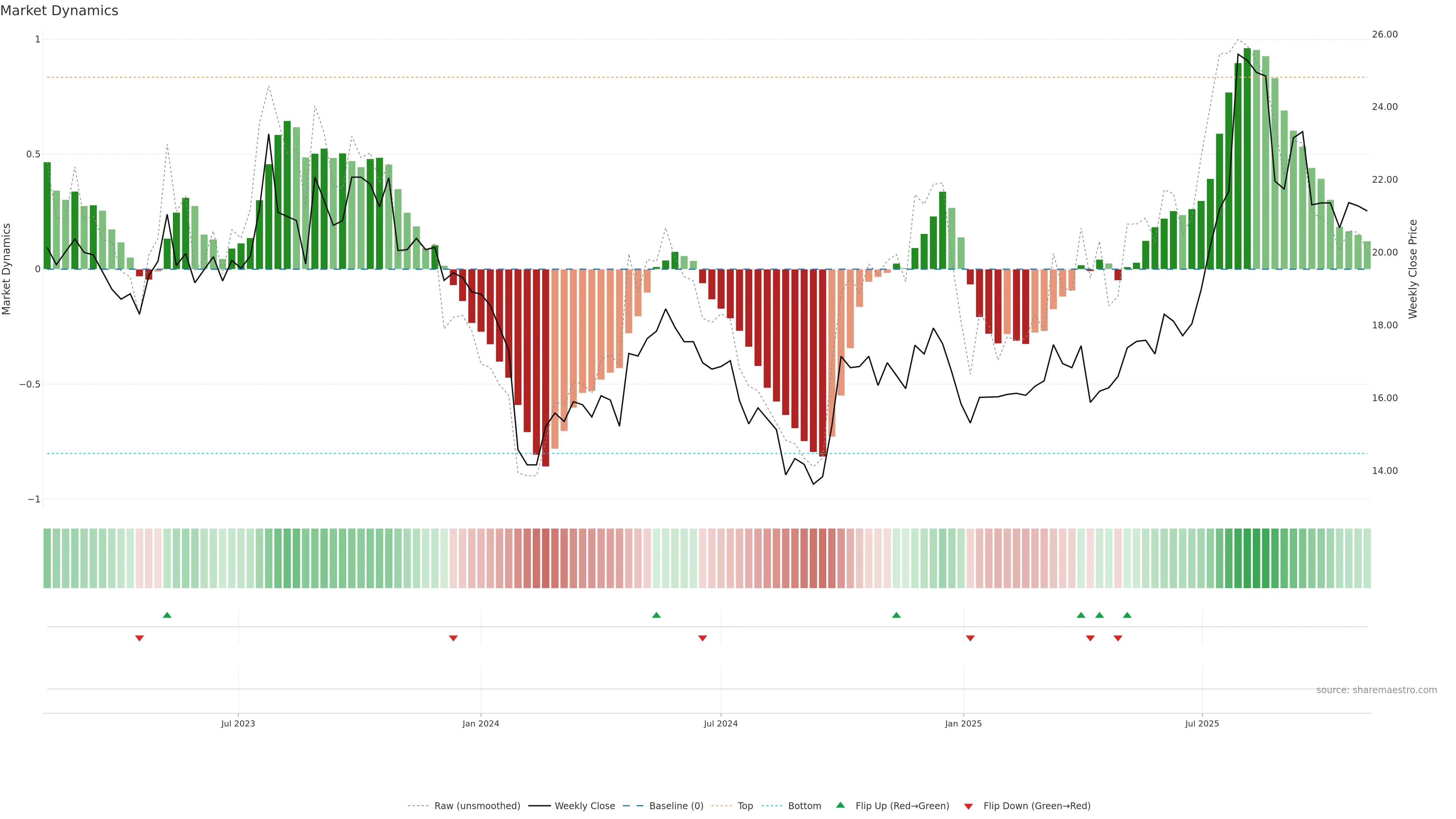Viewport: 1456px width, 819px height.
Task: Click the green Flip Up marker near Nov 2024
Action: [x=896, y=615]
